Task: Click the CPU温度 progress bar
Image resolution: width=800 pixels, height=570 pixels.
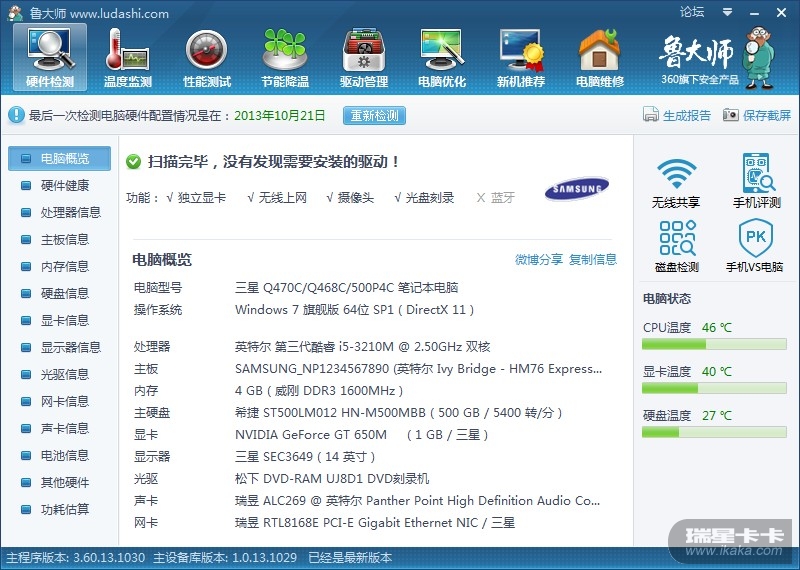Action: point(714,344)
